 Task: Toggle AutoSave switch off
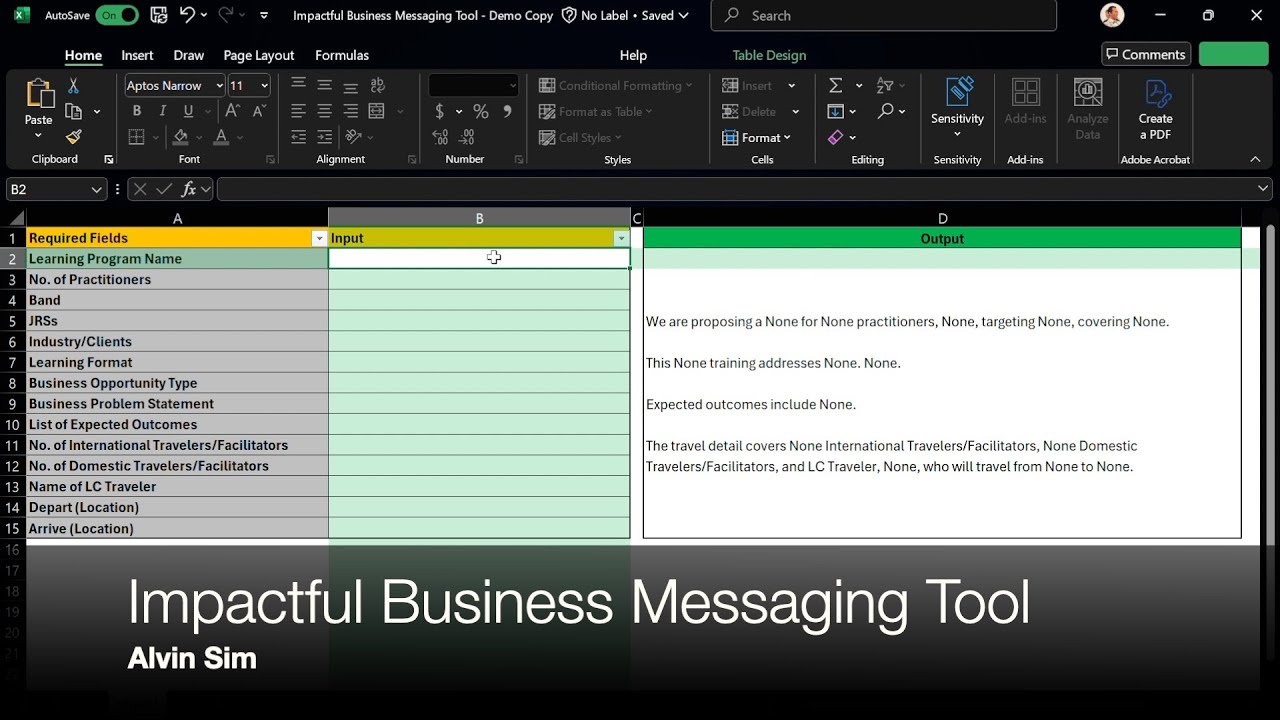tap(116, 15)
